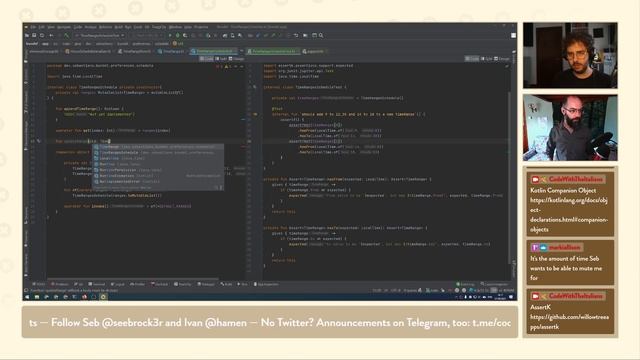
Task: Open the AssertK GitHub link in chat
Action: 569,322
